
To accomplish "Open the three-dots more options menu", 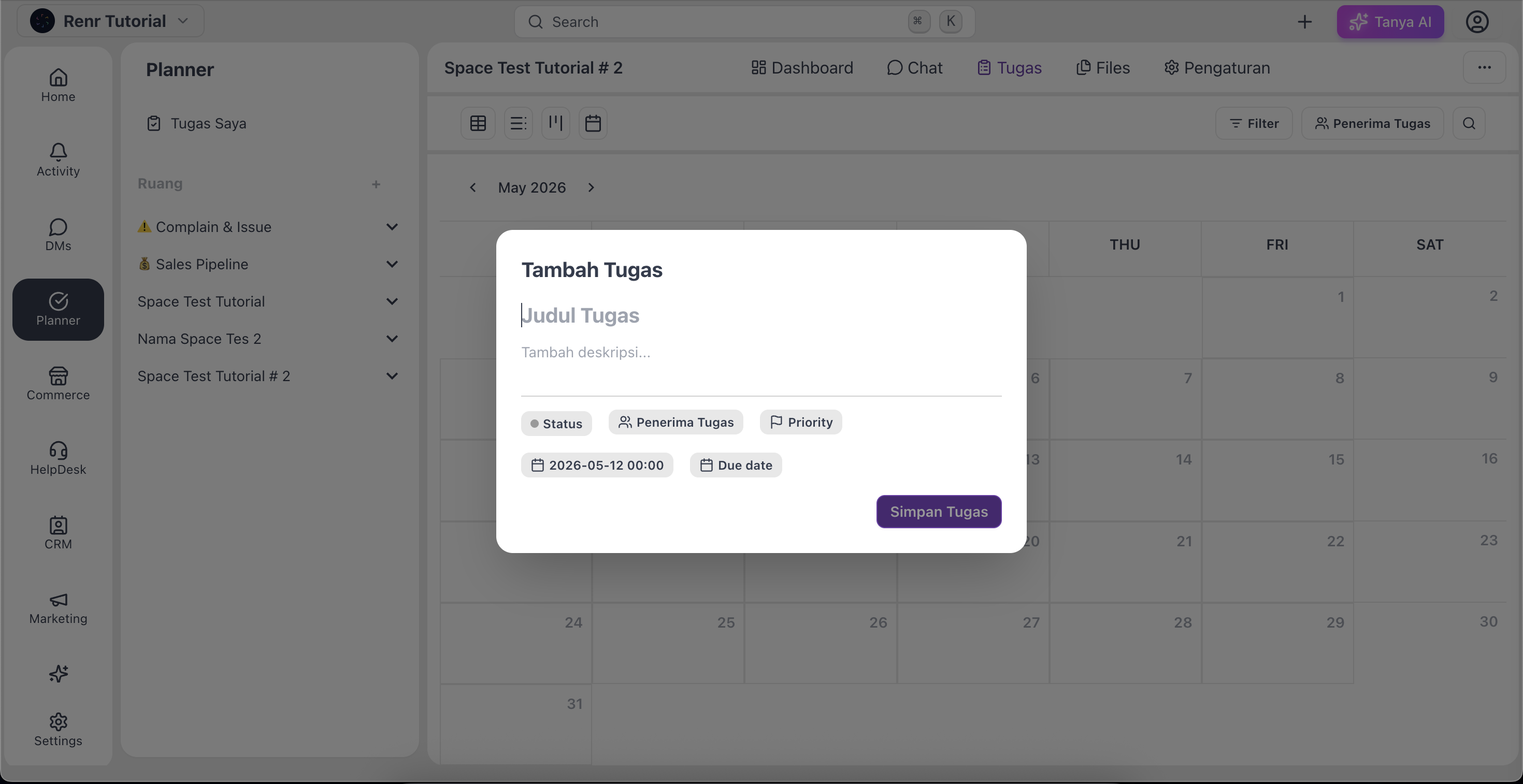I will (x=1484, y=67).
